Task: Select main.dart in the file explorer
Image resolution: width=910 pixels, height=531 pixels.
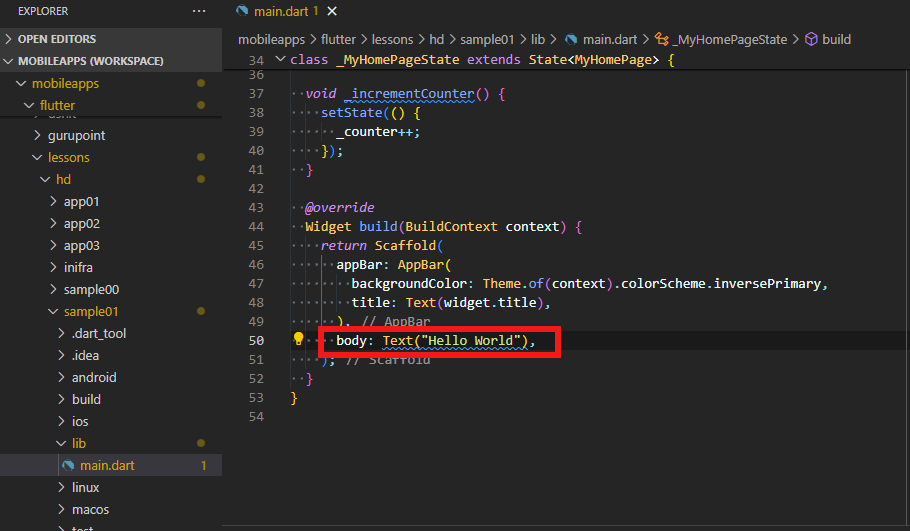Action: tap(108, 465)
